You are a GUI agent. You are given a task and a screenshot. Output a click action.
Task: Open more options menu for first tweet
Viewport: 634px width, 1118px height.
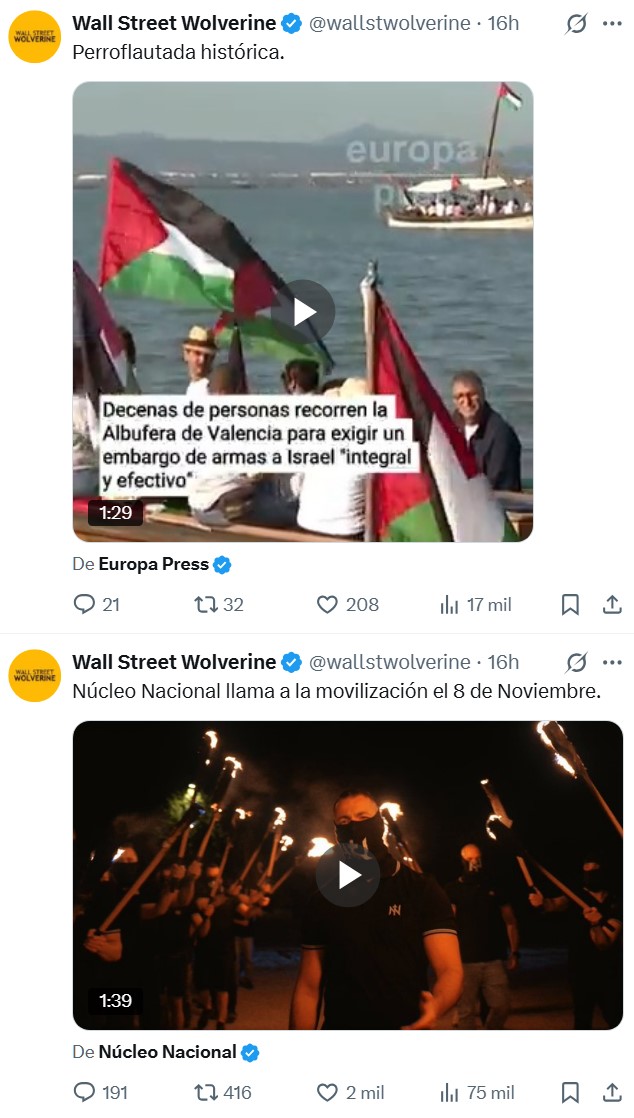click(613, 24)
